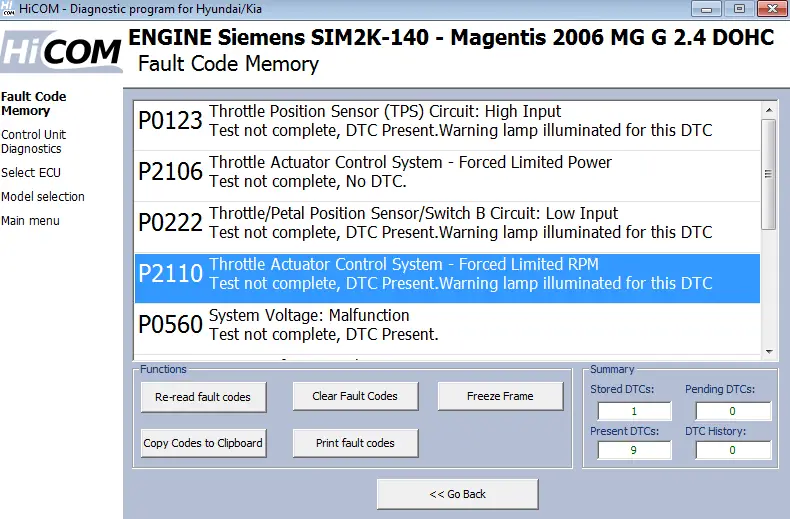The height and width of the screenshot is (519, 790).
Task: Click Print fault codes button
Action: point(355,443)
